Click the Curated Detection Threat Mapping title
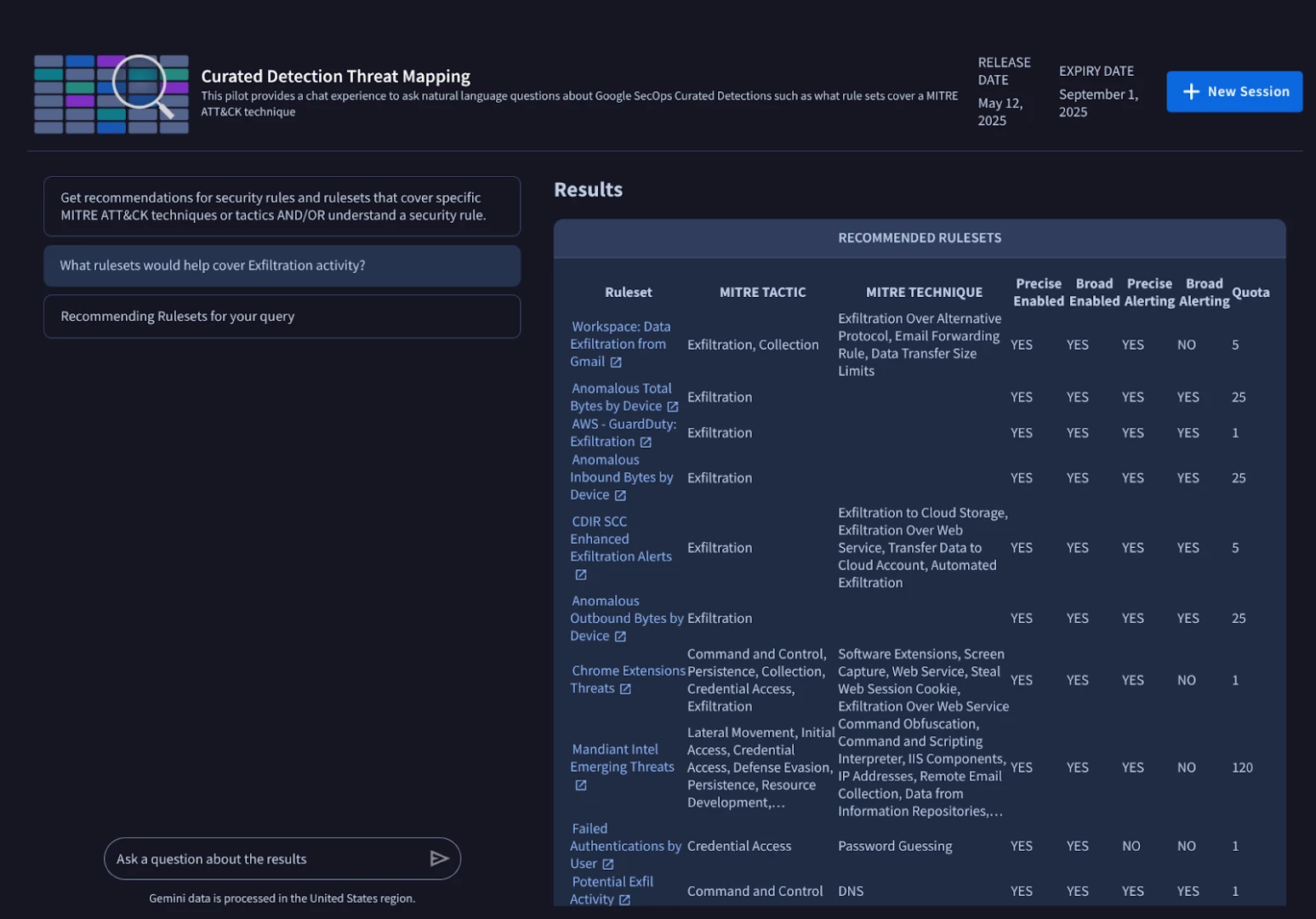The width and height of the screenshot is (1316, 919). point(335,77)
